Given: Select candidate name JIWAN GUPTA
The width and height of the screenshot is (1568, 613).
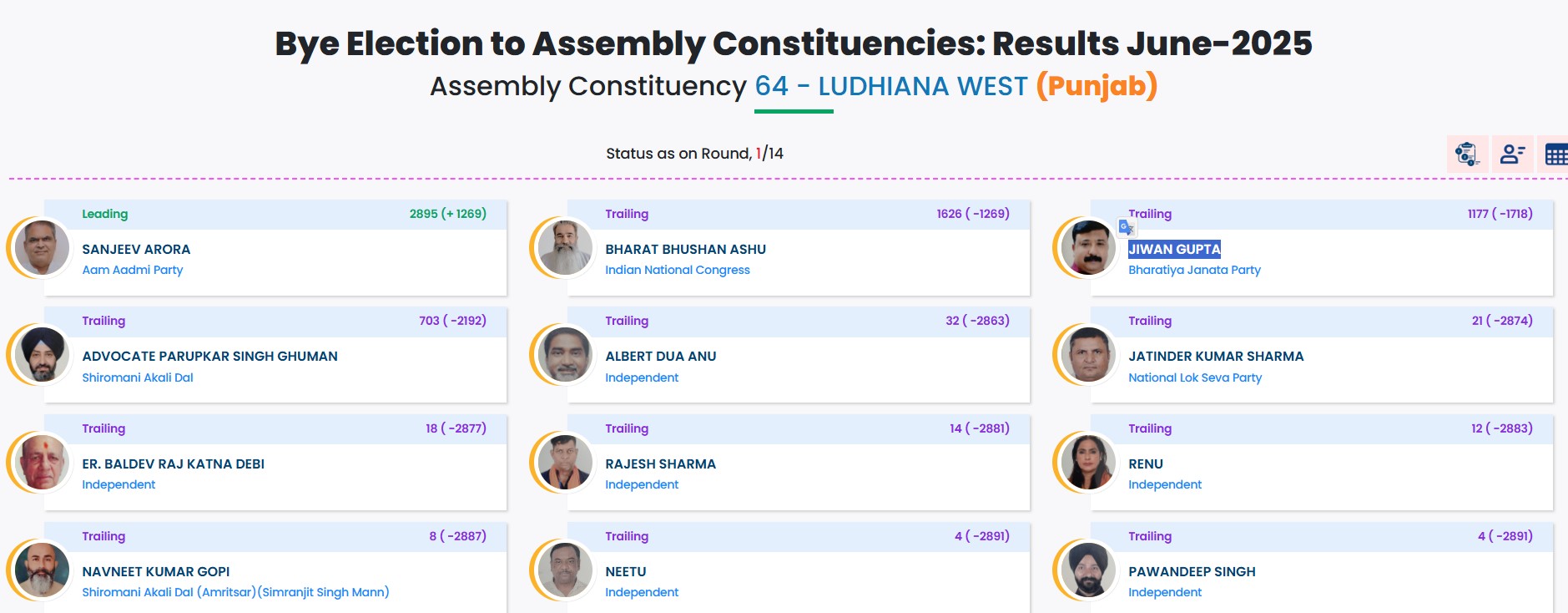Looking at the screenshot, I should coord(1172,248).
